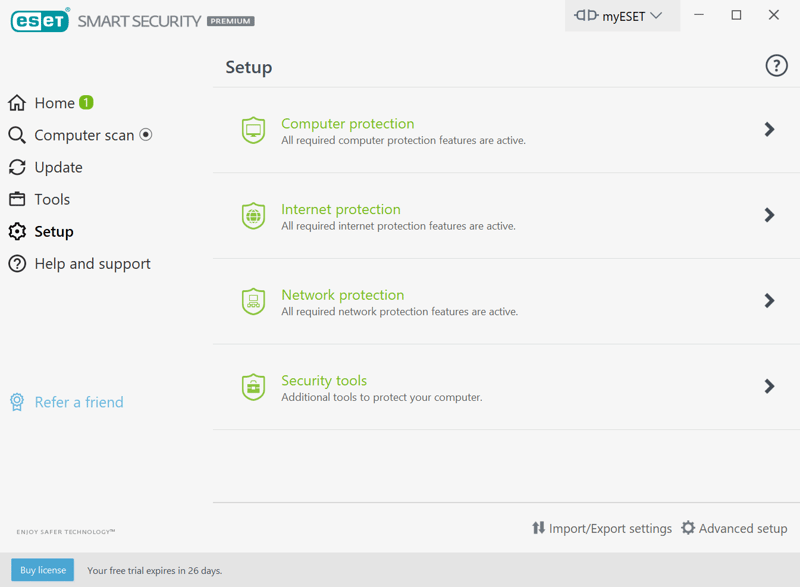Close the ESET window
Image resolution: width=800 pixels, height=587 pixels.
click(773, 15)
